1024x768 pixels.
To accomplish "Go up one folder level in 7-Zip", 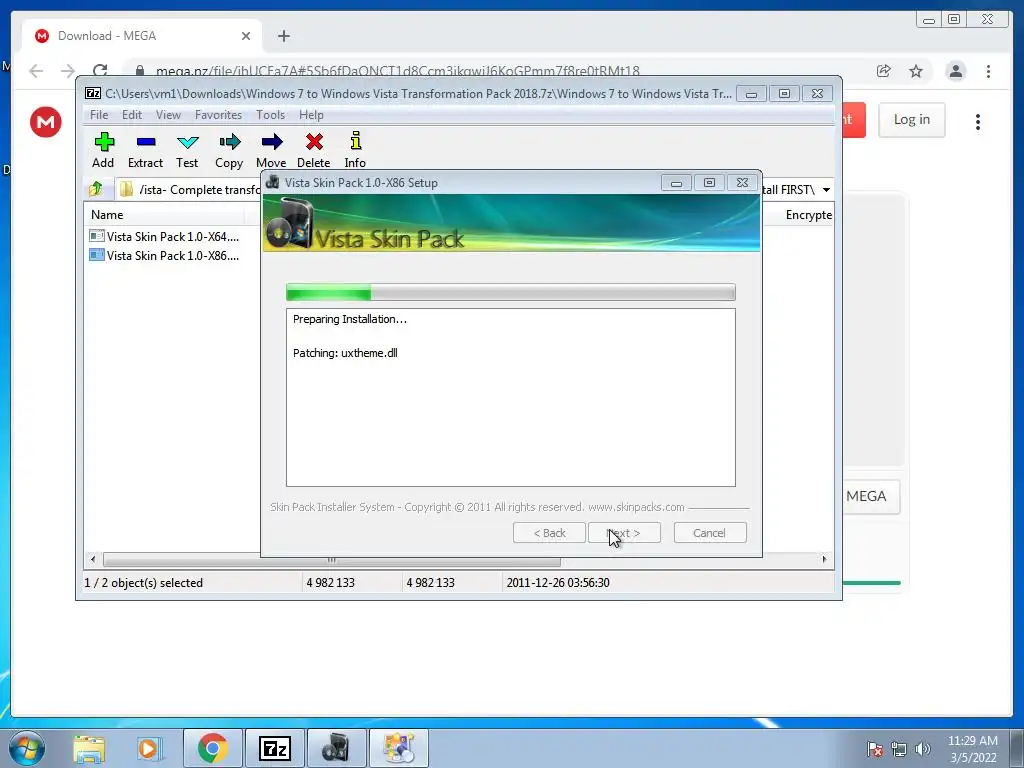I will pyautogui.click(x=96, y=189).
